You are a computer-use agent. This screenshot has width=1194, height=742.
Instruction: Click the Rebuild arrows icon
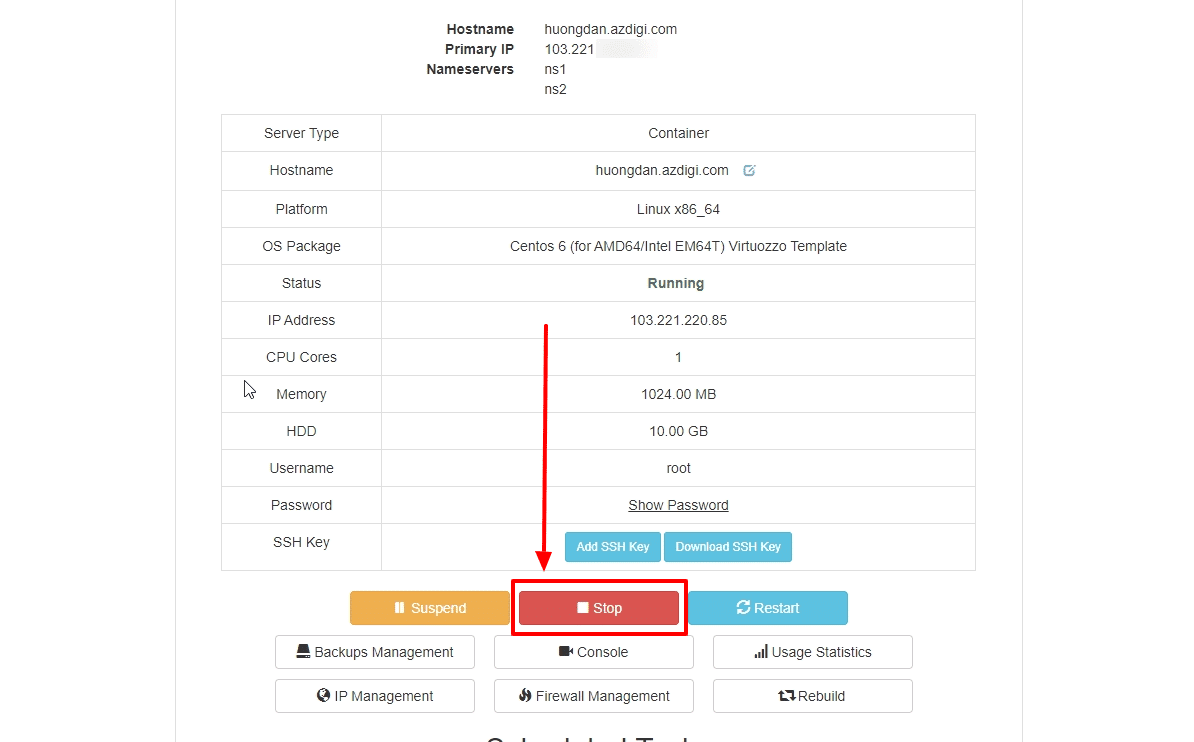pyautogui.click(x=786, y=696)
